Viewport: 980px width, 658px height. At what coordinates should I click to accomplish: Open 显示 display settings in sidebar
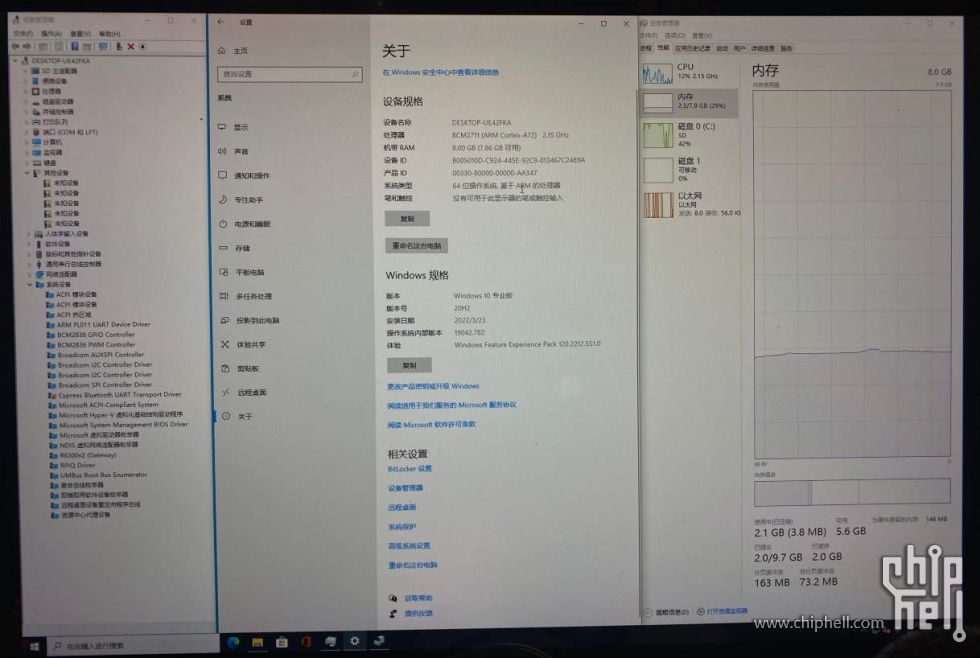(x=241, y=127)
